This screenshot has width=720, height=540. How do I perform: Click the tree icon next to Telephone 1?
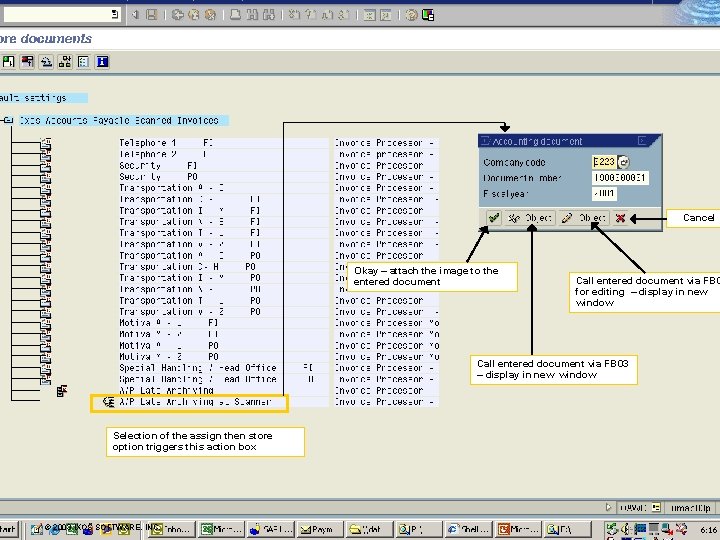click(46, 144)
